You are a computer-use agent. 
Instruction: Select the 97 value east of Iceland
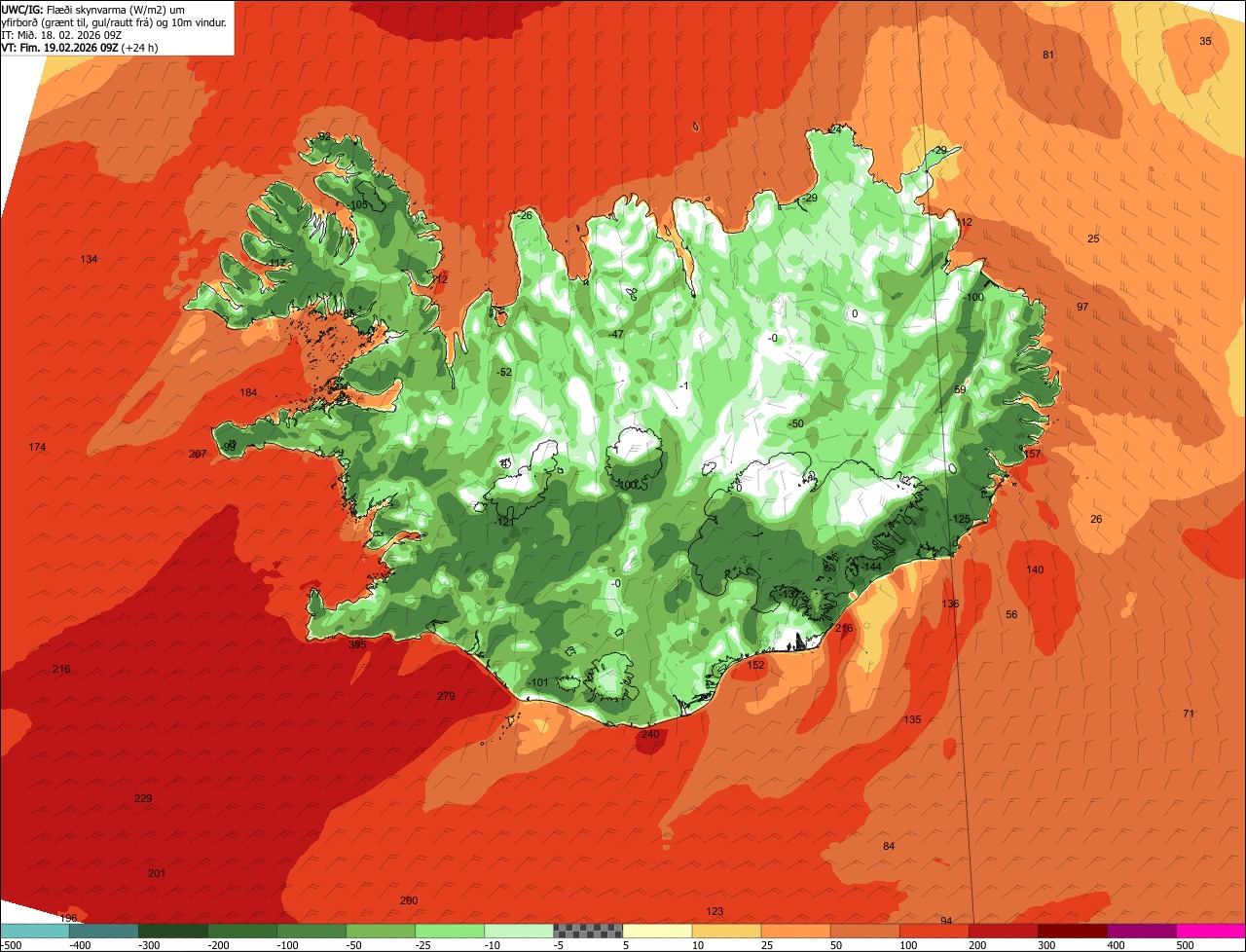point(1082,307)
